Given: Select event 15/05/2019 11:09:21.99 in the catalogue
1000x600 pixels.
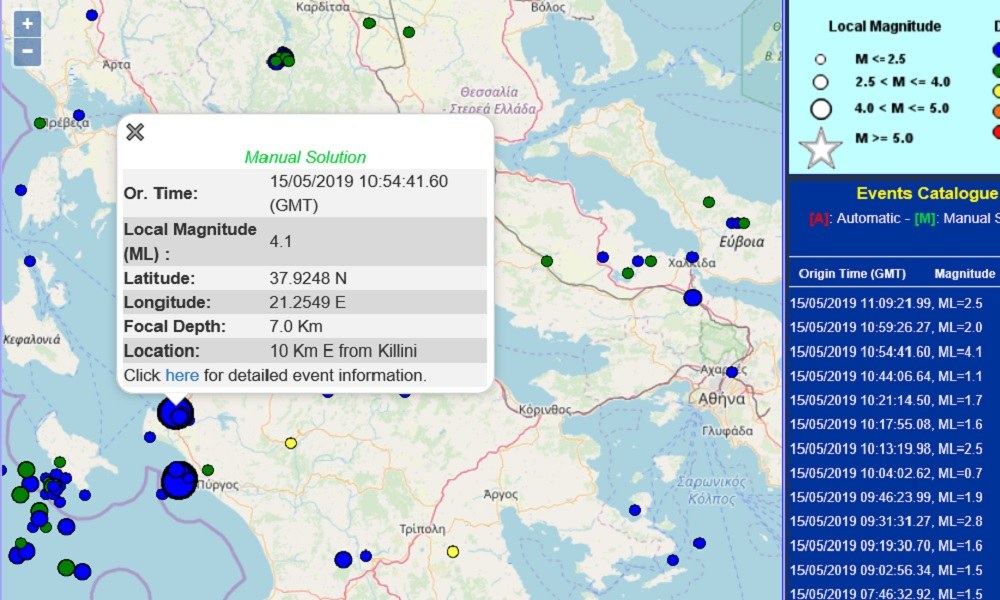Looking at the screenshot, I should 886,301.
